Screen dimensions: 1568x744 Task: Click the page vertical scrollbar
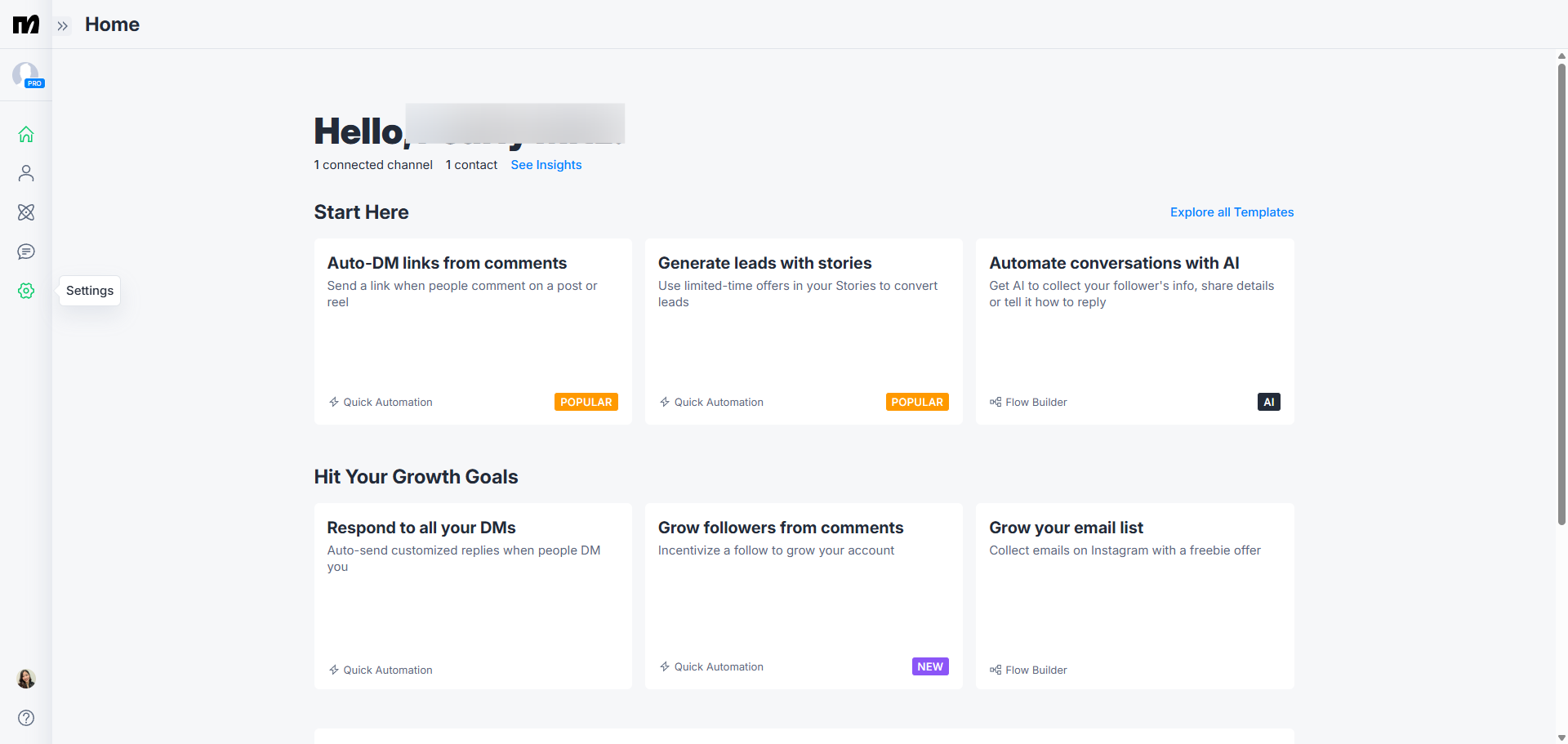click(1561, 294)
